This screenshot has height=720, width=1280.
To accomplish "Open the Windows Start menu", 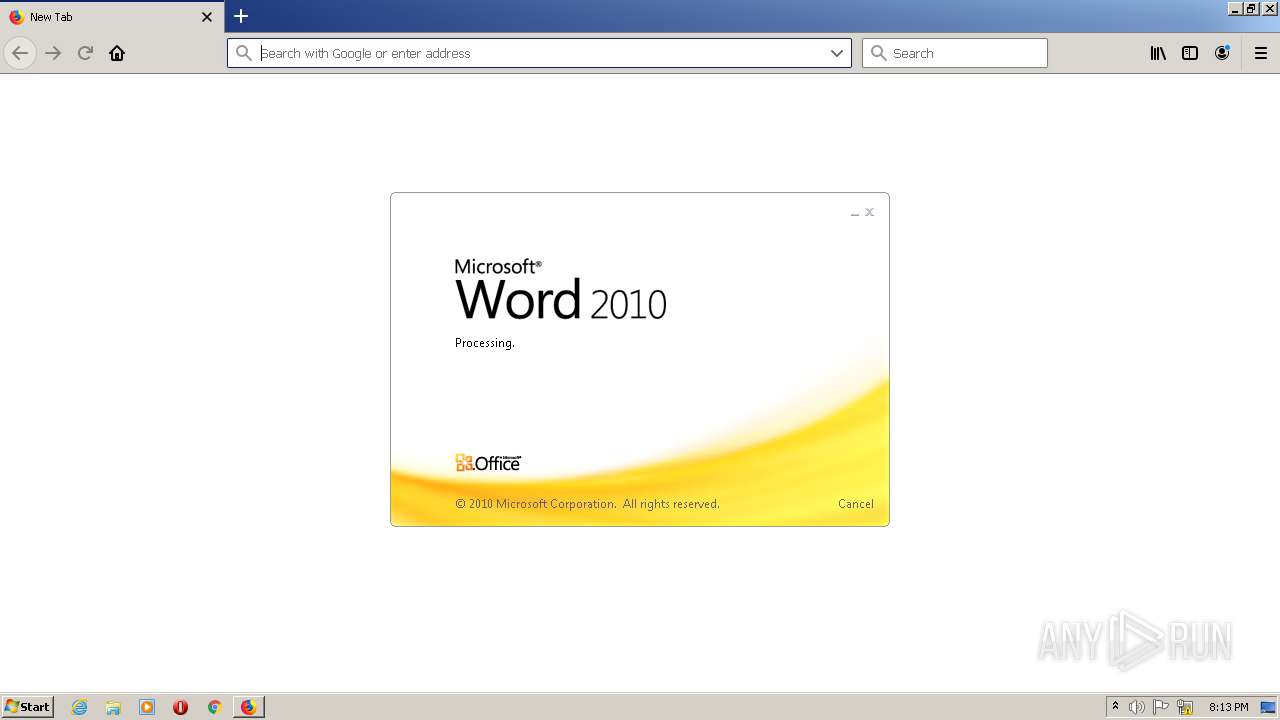I will click(x=28, y=706).
